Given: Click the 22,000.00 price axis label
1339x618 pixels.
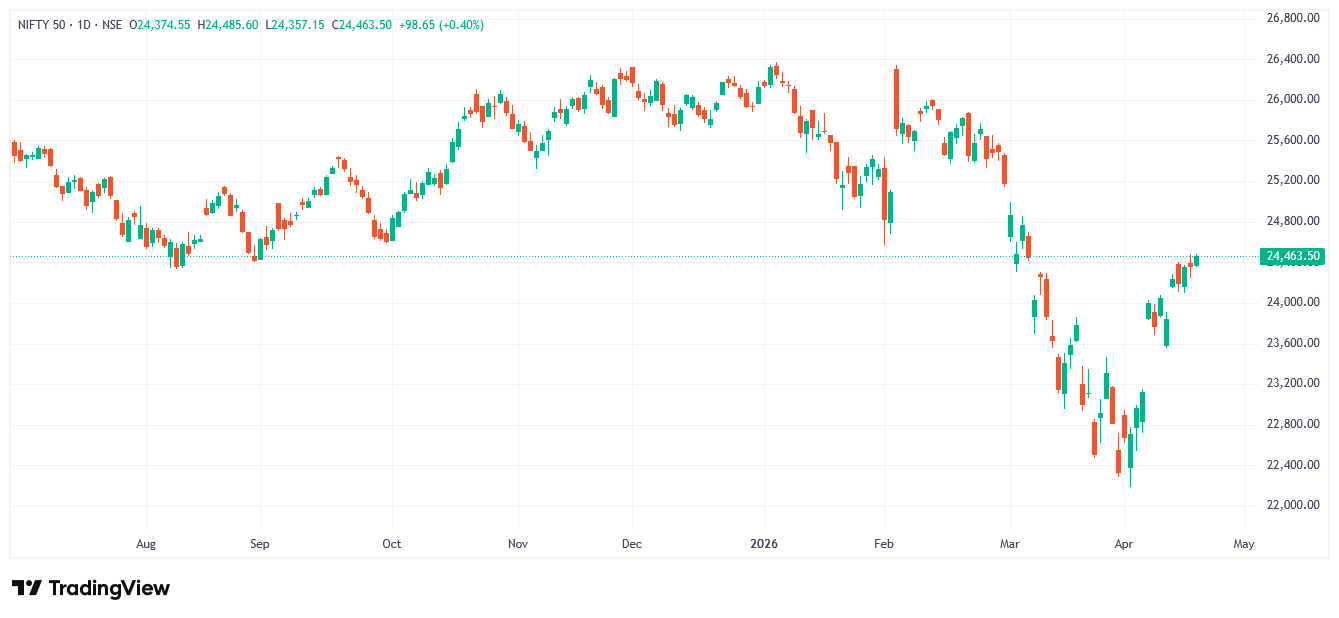Looking at the screenshot, I should 1292,505.
